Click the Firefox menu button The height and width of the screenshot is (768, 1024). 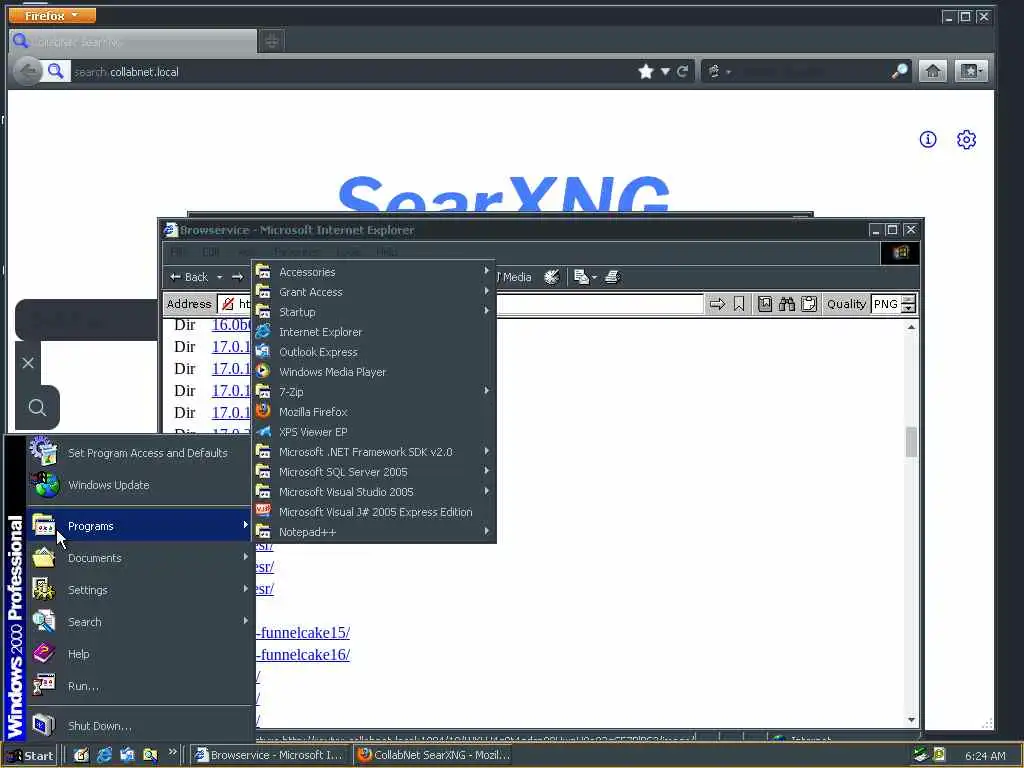coord(52,15)
